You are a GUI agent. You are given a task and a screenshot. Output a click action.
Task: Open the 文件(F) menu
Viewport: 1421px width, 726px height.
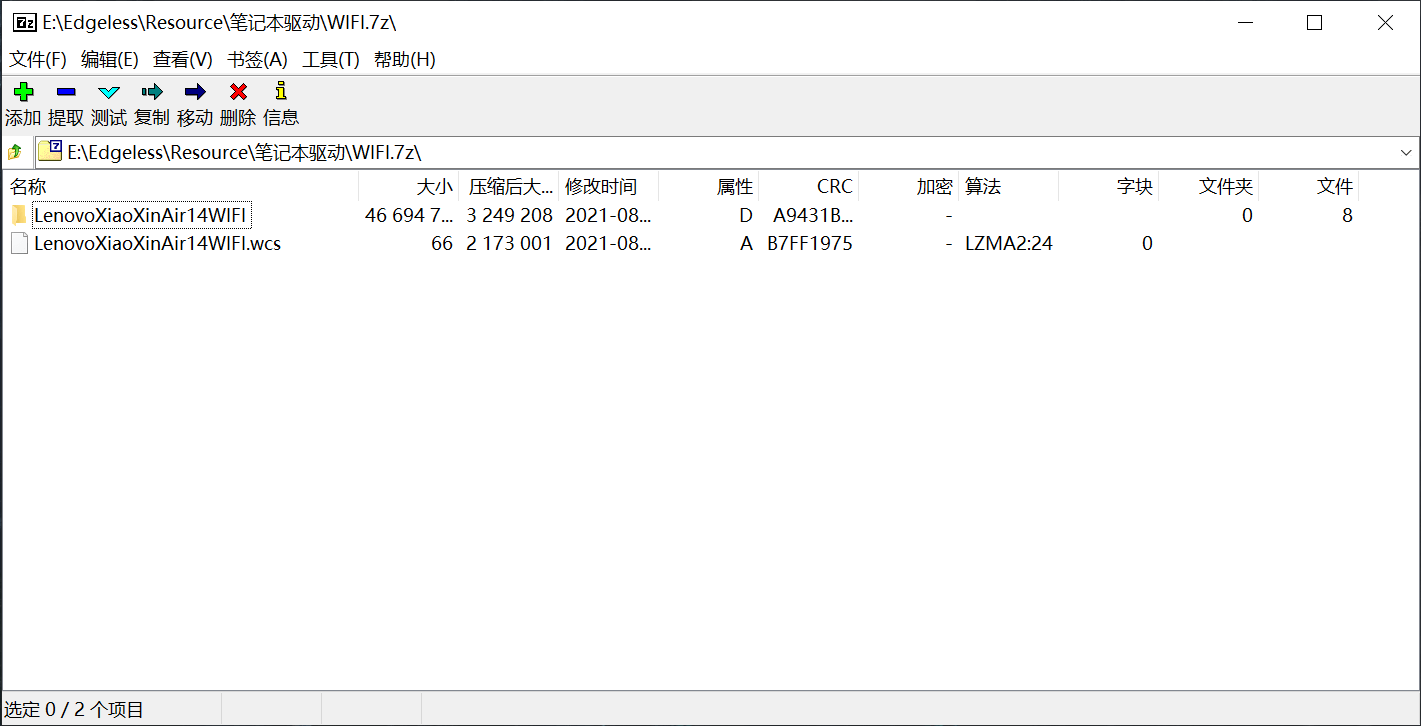click(x=38, y=60)
